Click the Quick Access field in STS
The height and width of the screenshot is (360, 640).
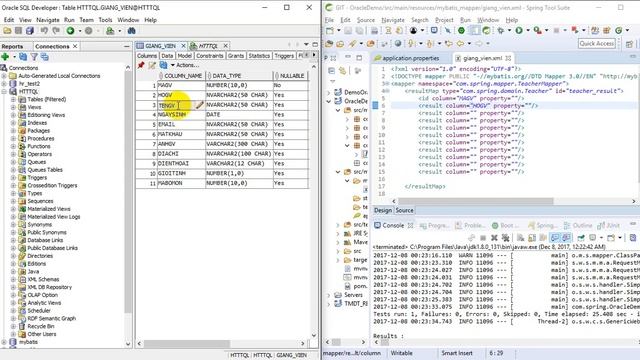(x=597, y=43)
